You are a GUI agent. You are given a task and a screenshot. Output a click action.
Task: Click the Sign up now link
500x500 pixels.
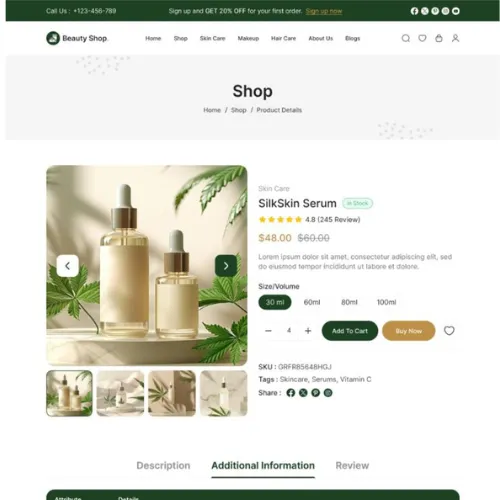coord(324,11)
